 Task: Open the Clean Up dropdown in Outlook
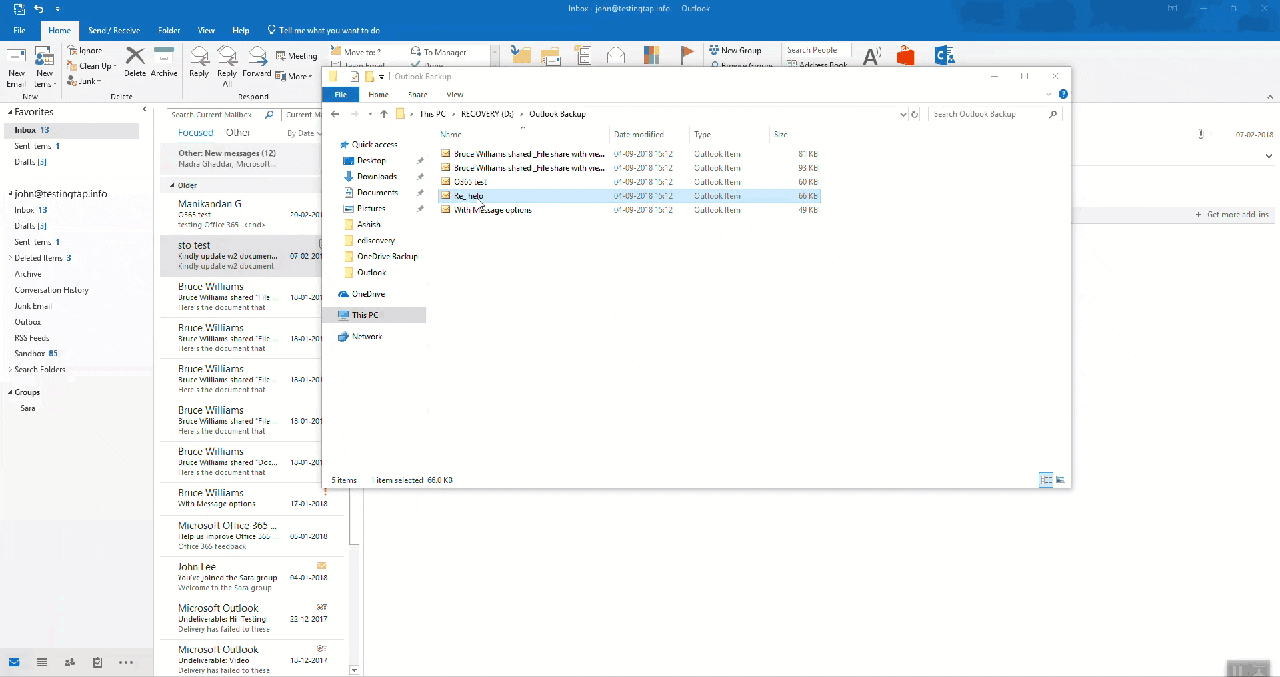90,66
